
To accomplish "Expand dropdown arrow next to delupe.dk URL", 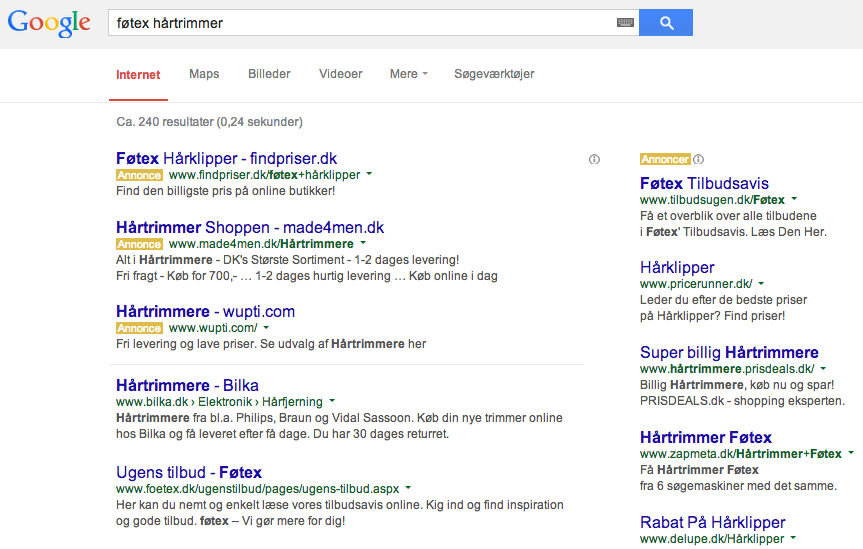I will (793, 537).
